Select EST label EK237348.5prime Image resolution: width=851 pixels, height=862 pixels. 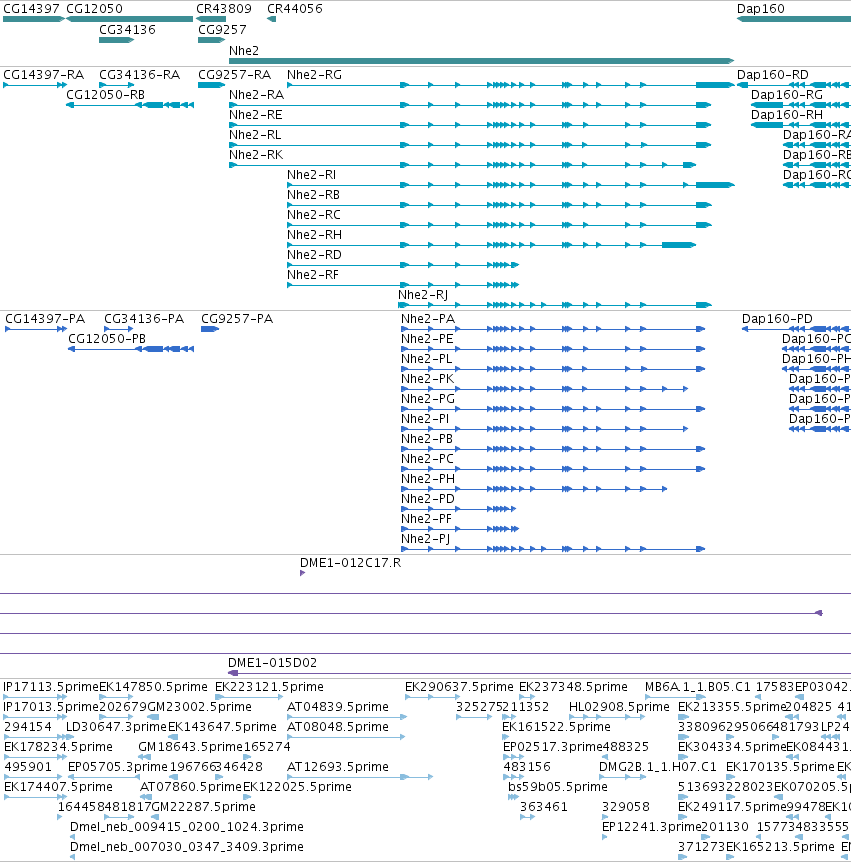(x=573, y=687)
